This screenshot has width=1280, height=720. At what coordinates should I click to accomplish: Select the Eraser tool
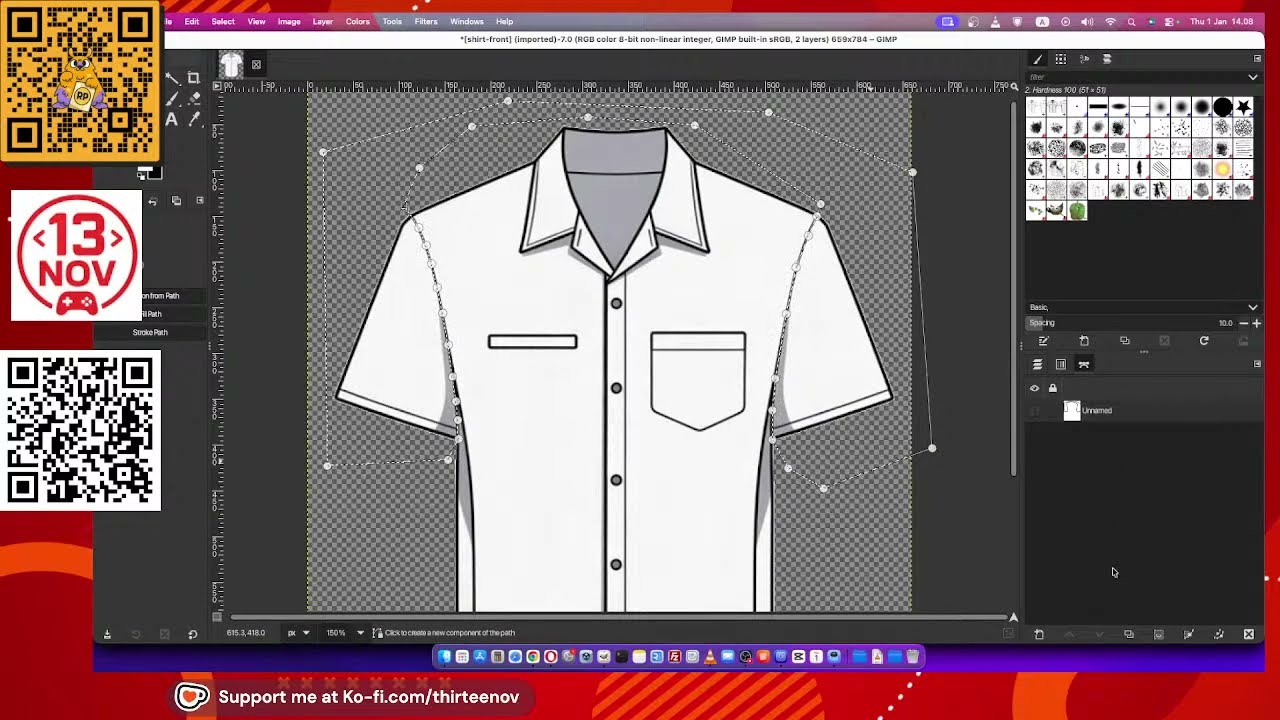tap(194, 99)
